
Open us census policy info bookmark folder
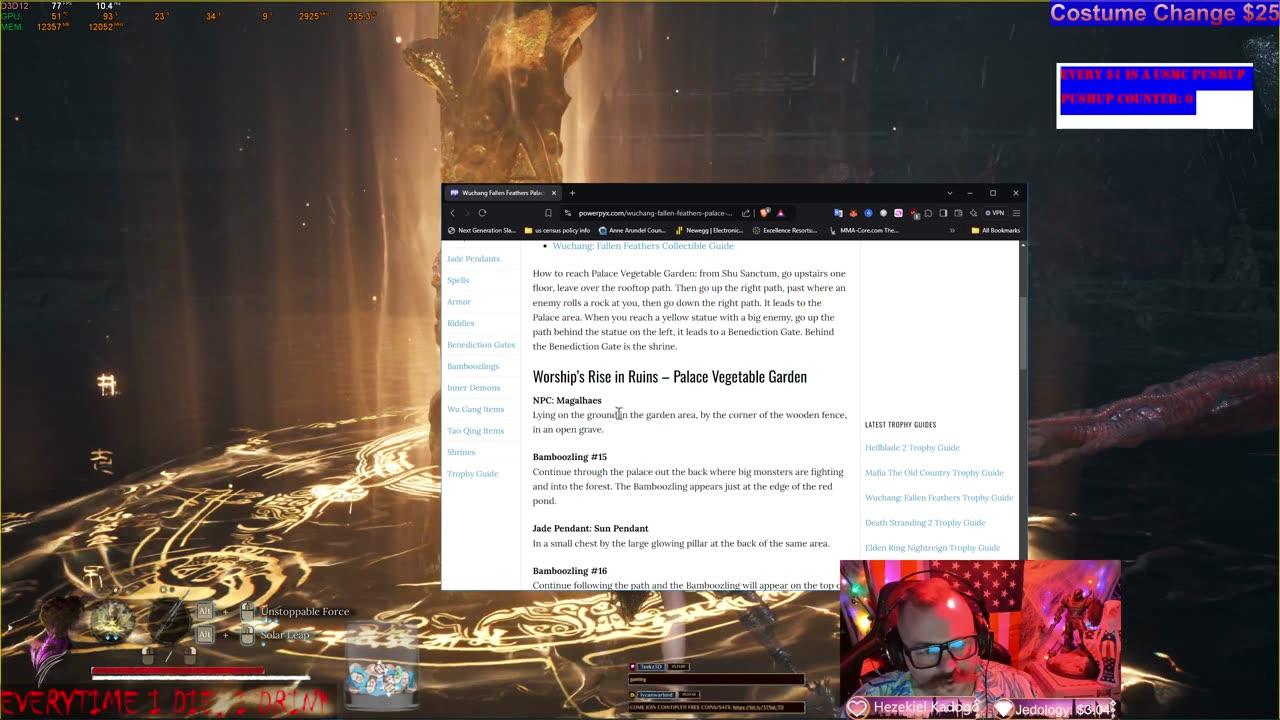coord(557,230)
